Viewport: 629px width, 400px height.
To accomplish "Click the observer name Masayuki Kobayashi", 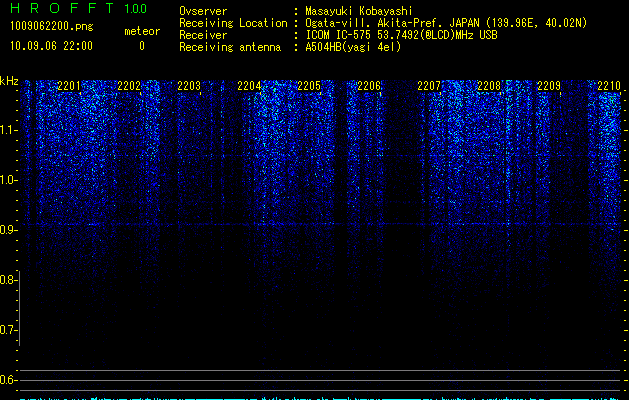I will (359, 11).
